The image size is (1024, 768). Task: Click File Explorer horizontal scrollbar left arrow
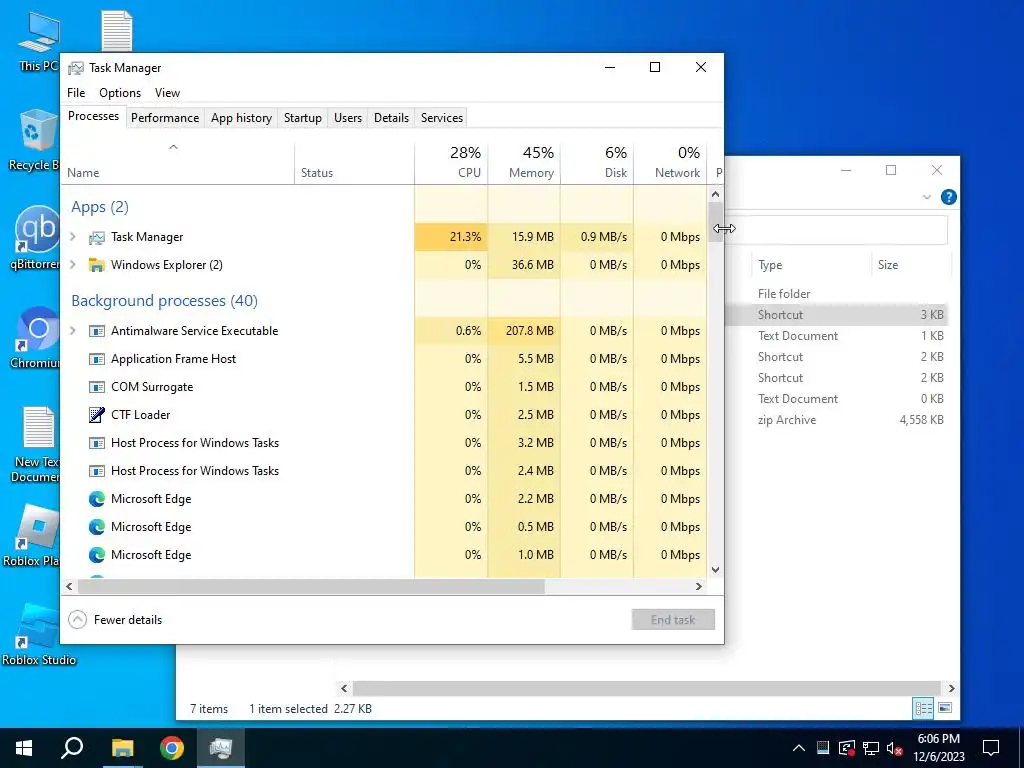[344, 688]
